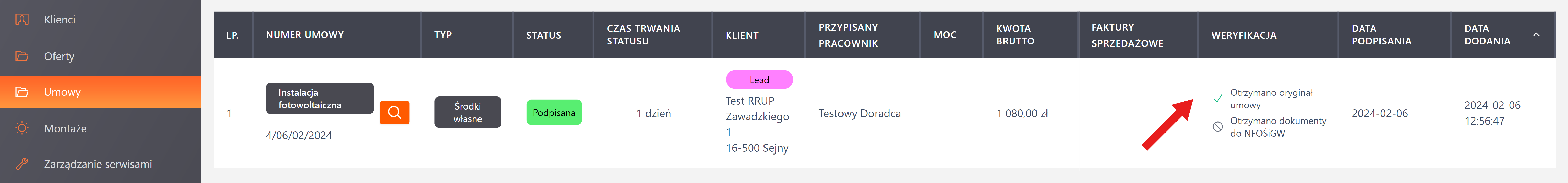This screenshot has width=1568, height=183.
Task: Sort by the Kwota brutto column header
Action: [1015, 35]
